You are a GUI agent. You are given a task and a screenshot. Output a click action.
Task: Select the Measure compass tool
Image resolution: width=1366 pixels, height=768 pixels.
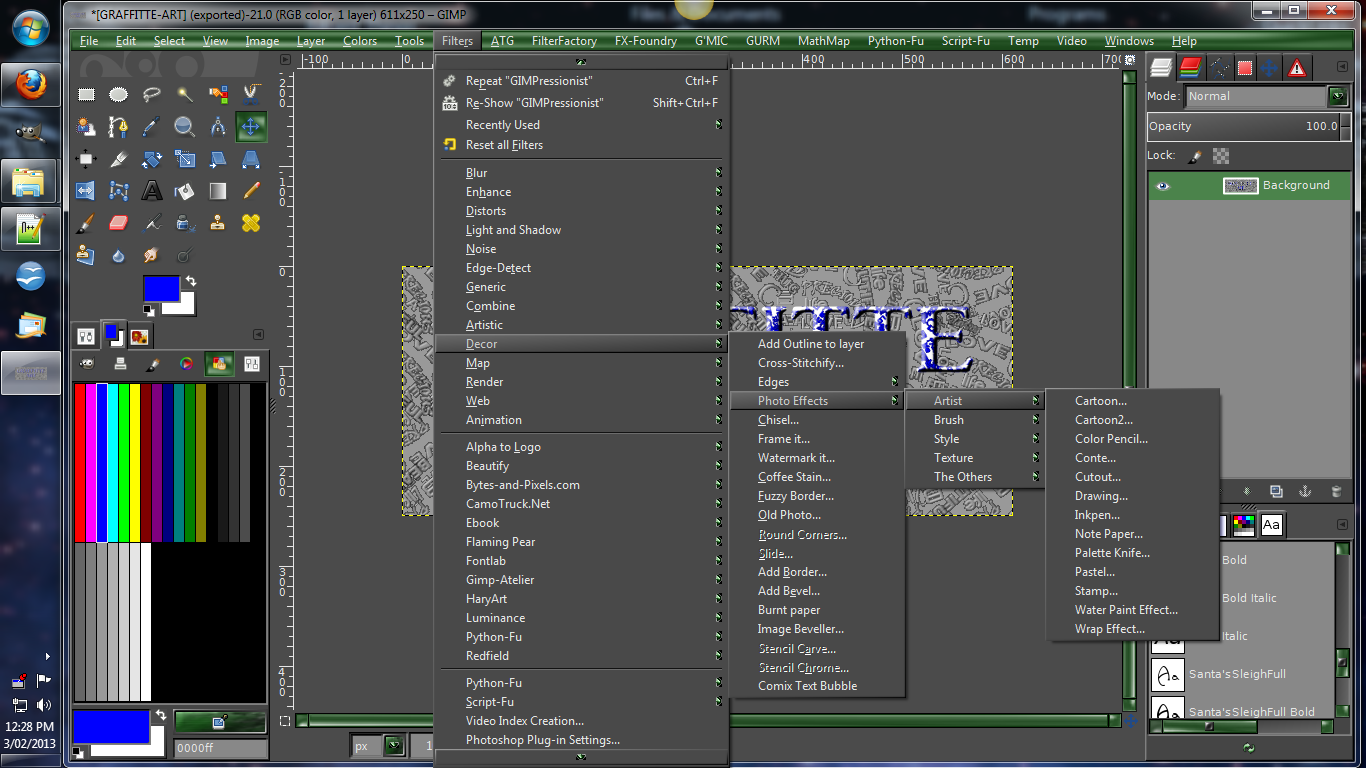point(218,127)
